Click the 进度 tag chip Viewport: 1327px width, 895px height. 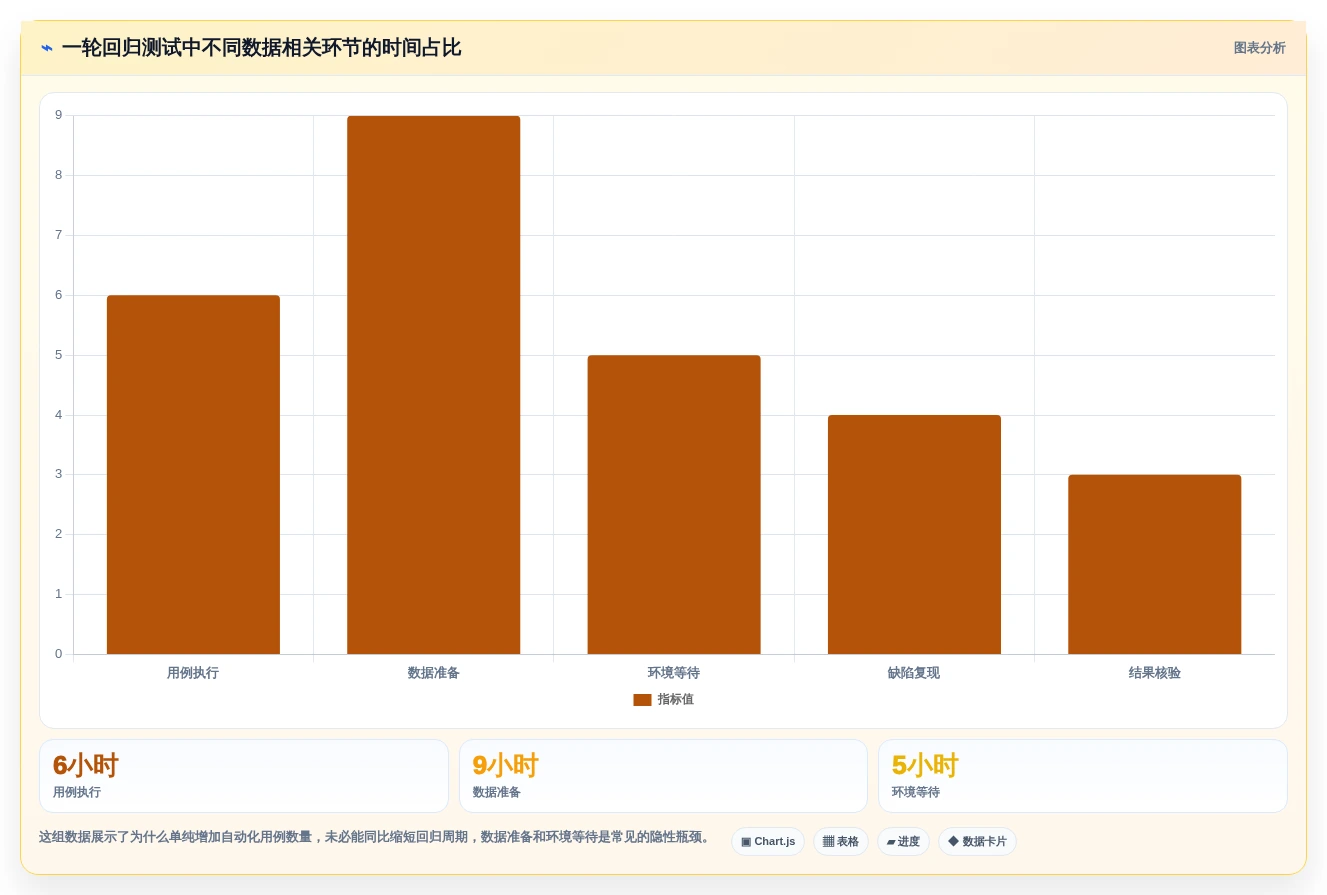(903, 842)
